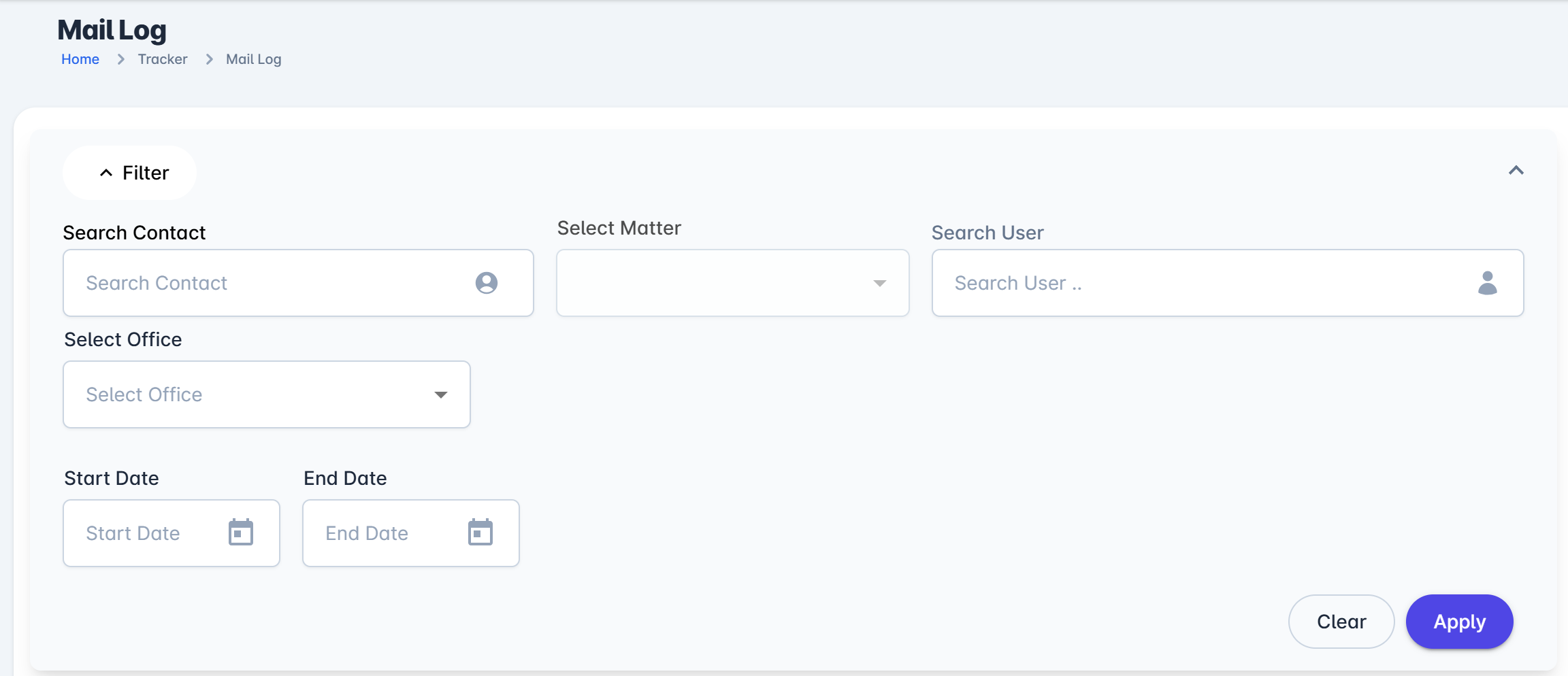The height and width of the screenshot is (676, 1568).
Task: Collapse the panel using the top-right chevron
Action: 1516,171
